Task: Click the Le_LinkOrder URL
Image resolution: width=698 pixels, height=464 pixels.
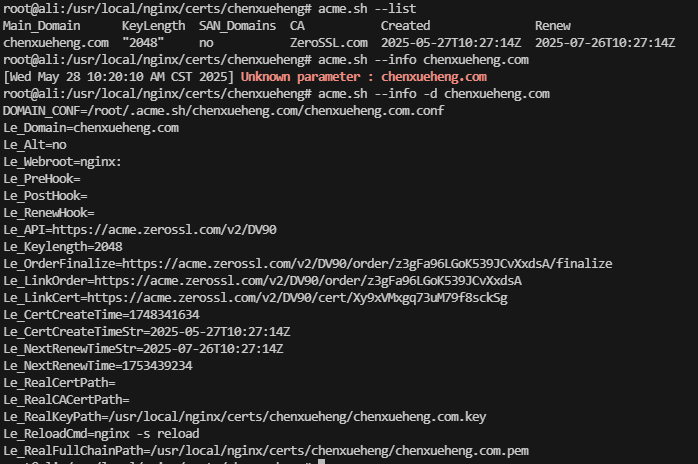Action: (x=308, y=281)
